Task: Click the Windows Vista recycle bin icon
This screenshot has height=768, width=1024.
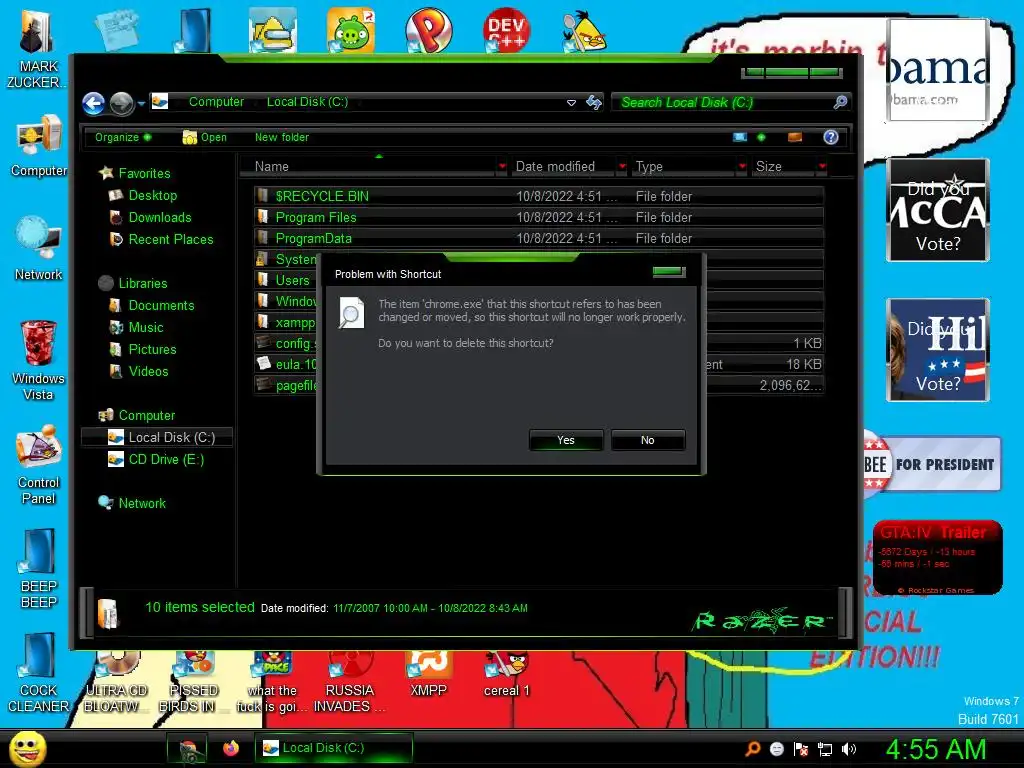Action: [x=38, y=360]
